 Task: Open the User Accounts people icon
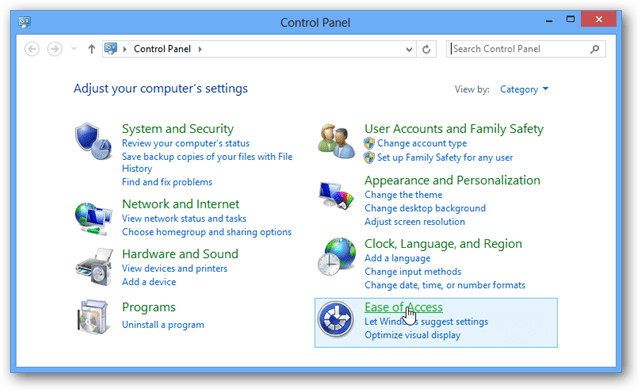click(336, 141)
